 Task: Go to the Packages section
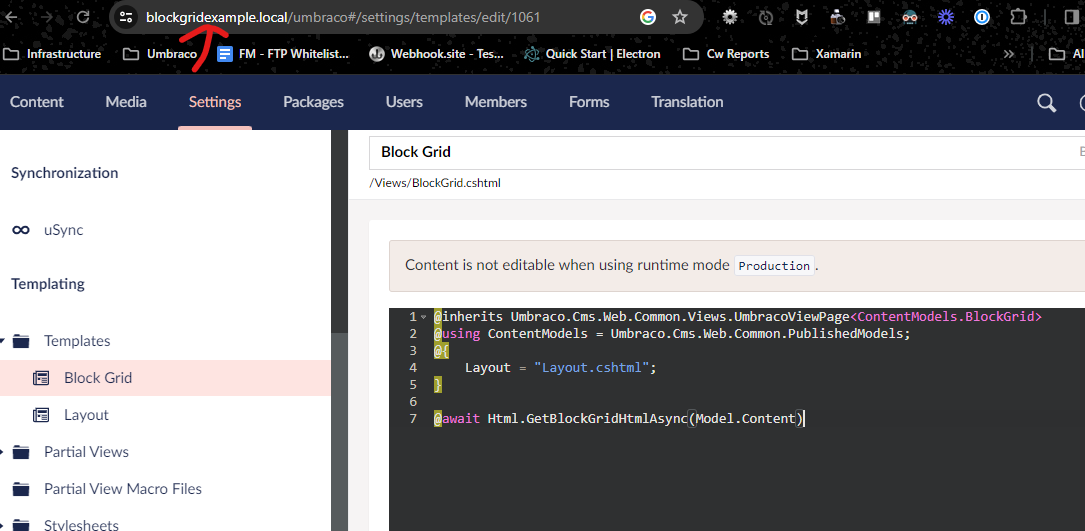click(x=313, y=102)
